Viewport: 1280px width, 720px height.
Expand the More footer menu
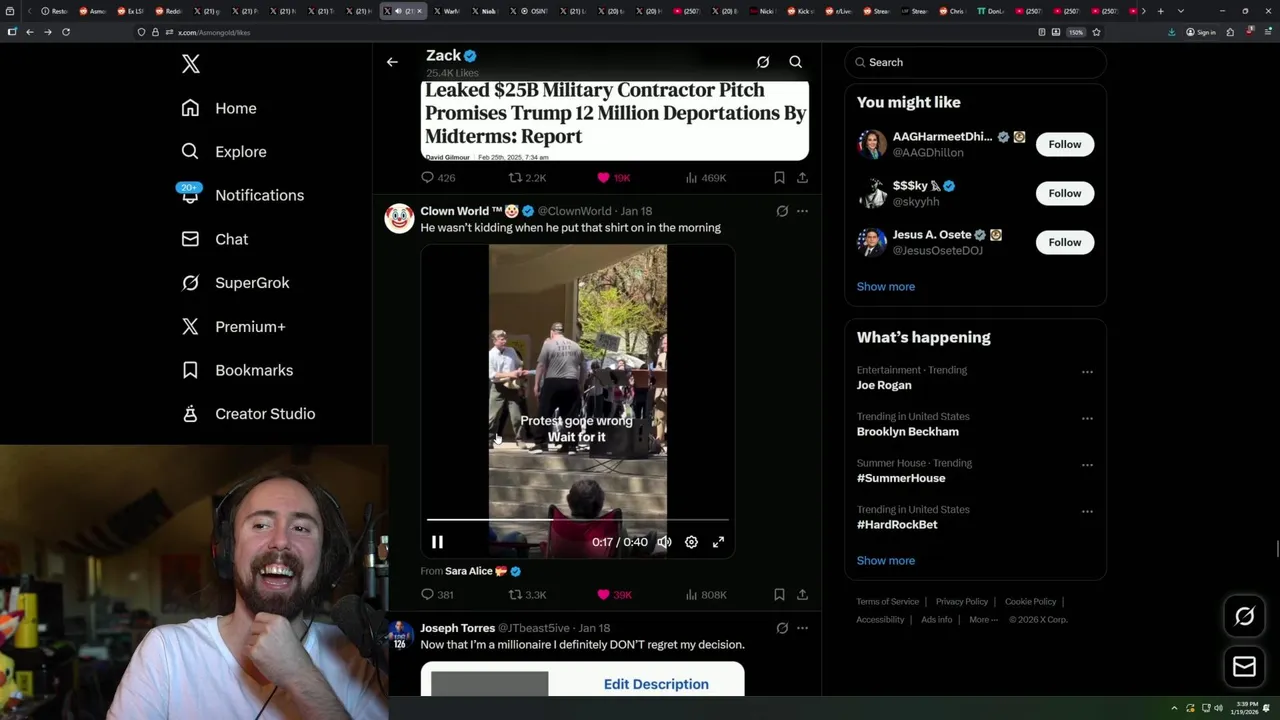[983, 620]
